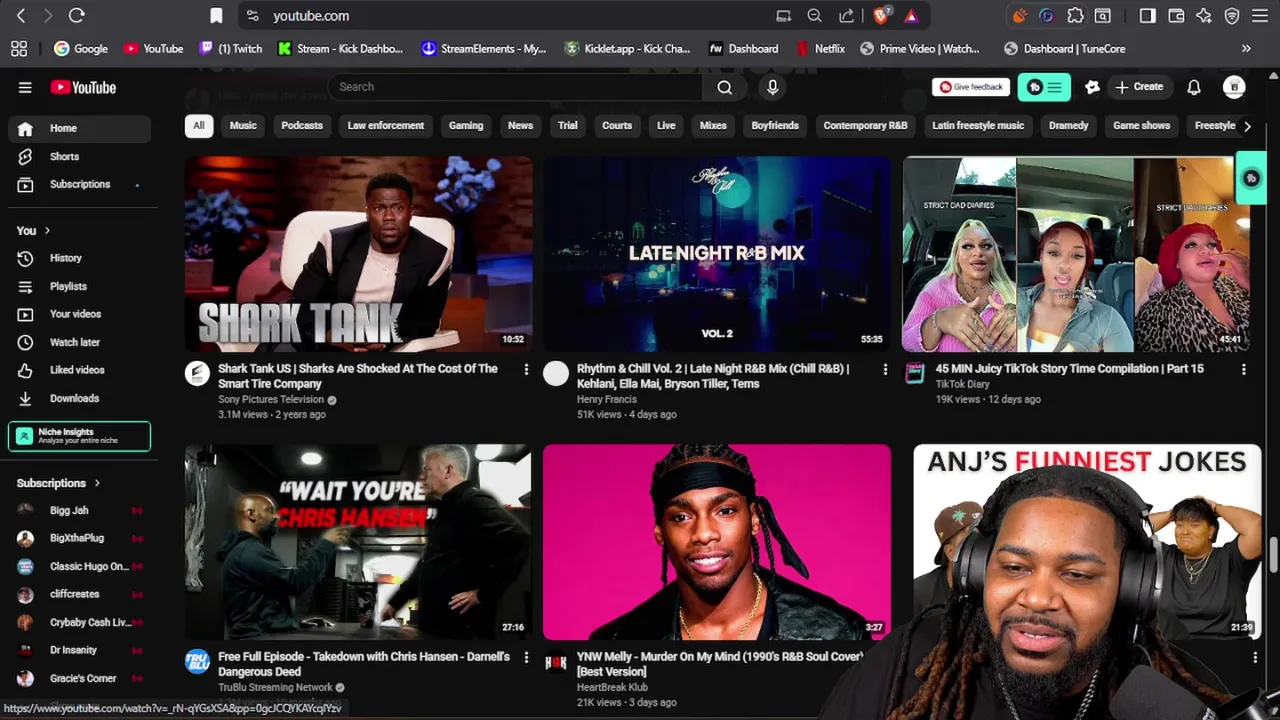Click the YouTube logo
Image resolution: width=1280 pixels, height=720 pixels.
(x=83, y=87)
